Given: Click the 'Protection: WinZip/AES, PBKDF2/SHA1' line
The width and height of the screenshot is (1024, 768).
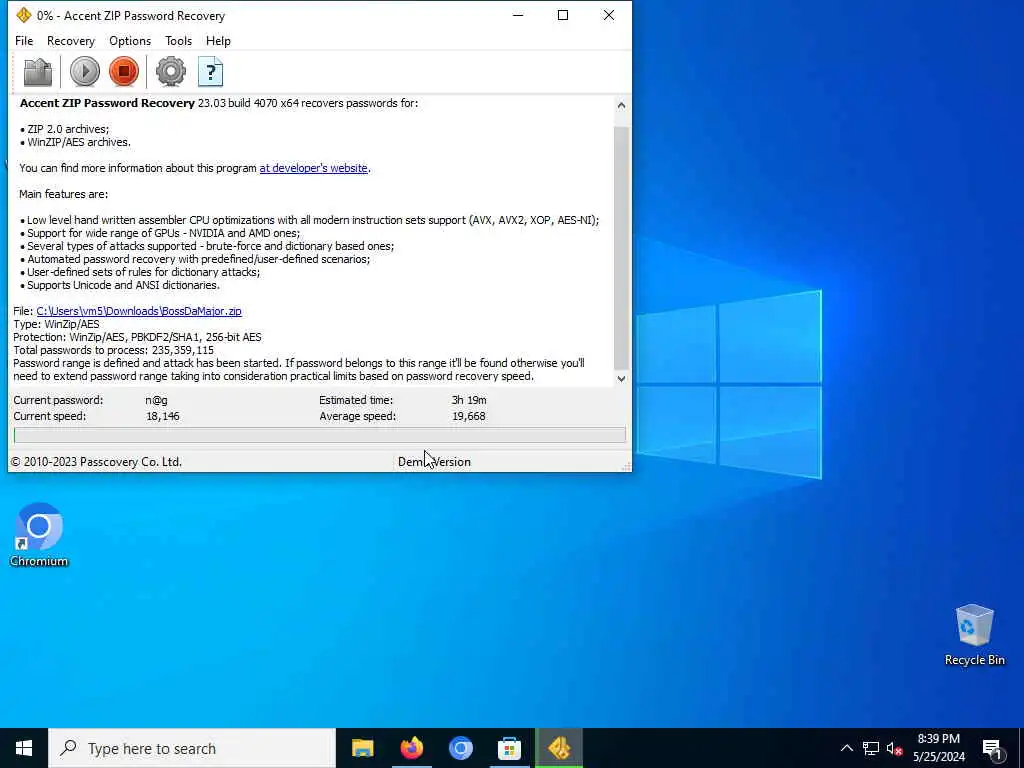Looking at the screenshot, I should pos(137,337).
